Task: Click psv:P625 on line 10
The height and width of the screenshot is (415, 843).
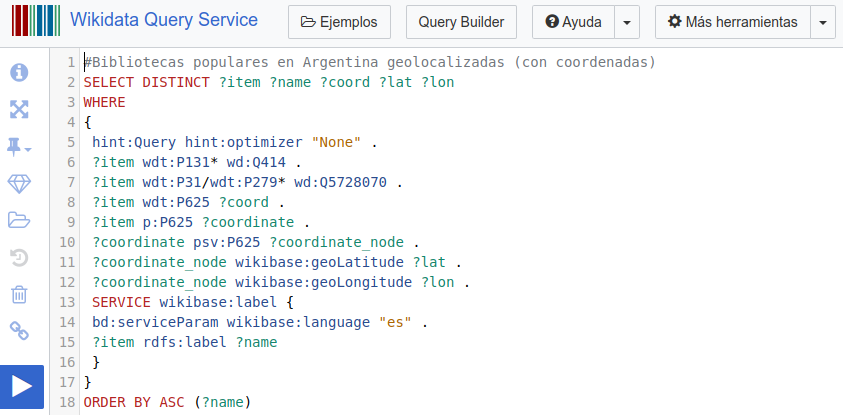Action: pos(227,242)
